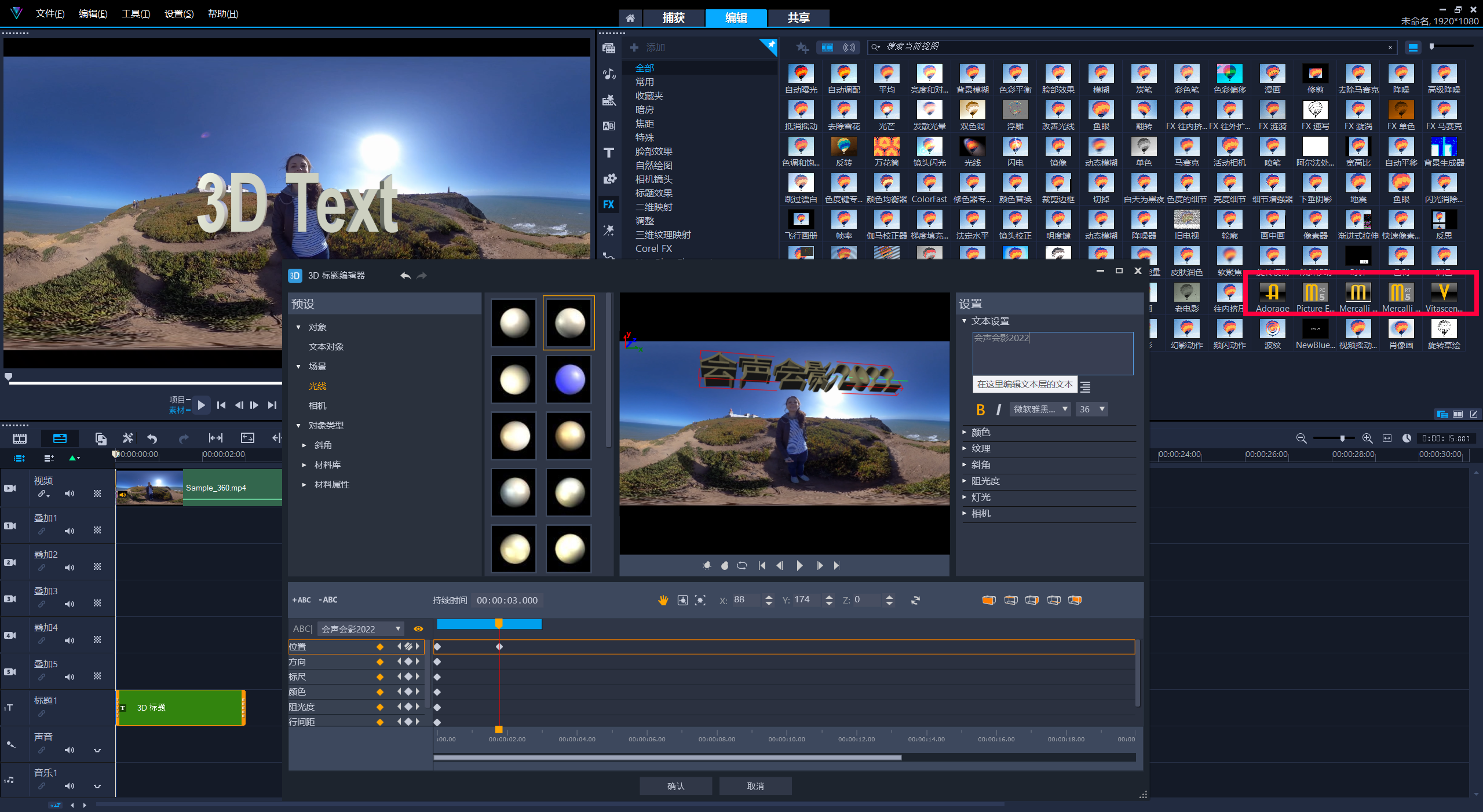The image size is (1483, 812).
Task: Switch to timeline view icon
Action: [60, 438]
